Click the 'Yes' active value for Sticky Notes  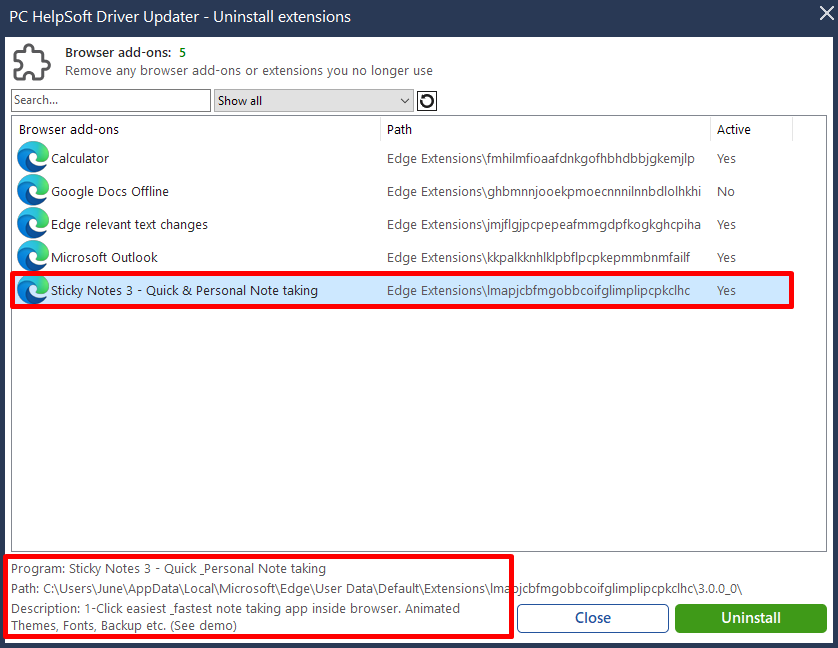(726, 291)
